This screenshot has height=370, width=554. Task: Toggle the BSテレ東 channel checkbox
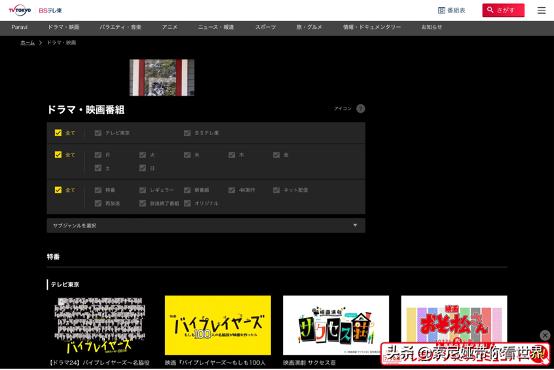187,133
